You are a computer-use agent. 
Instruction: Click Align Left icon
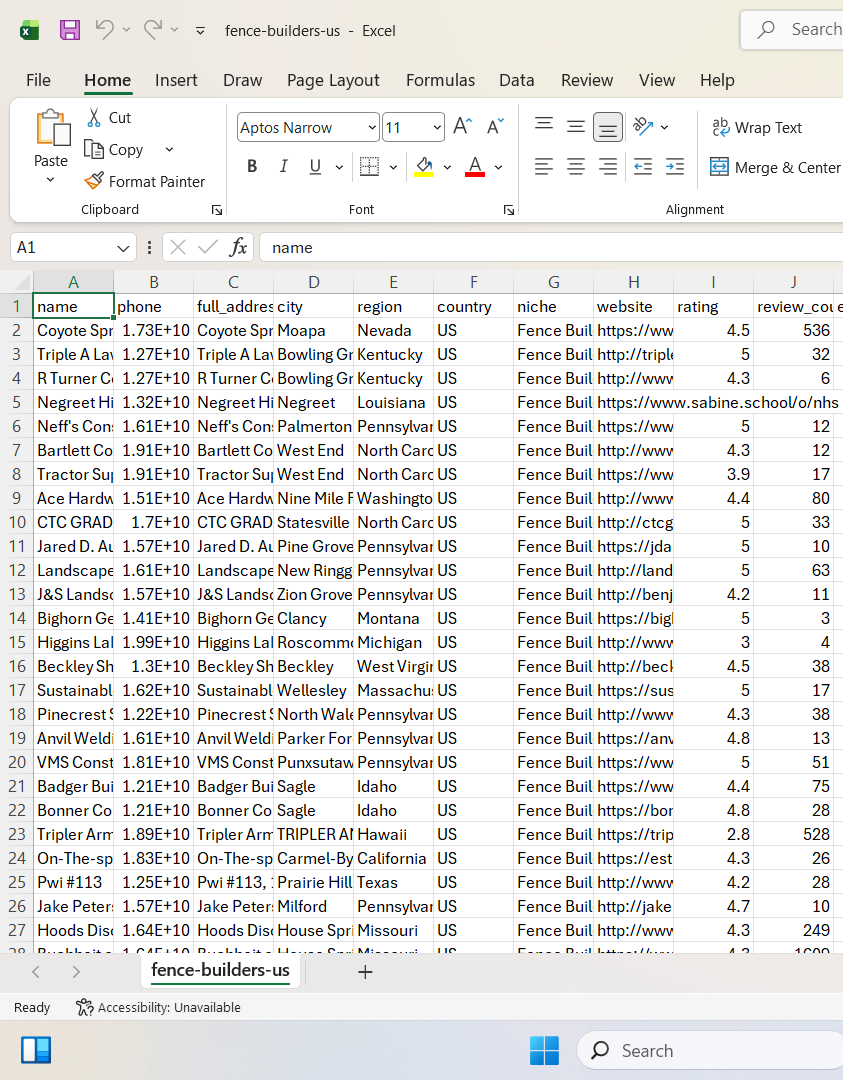pyautogui.click(x=544, y=166)
